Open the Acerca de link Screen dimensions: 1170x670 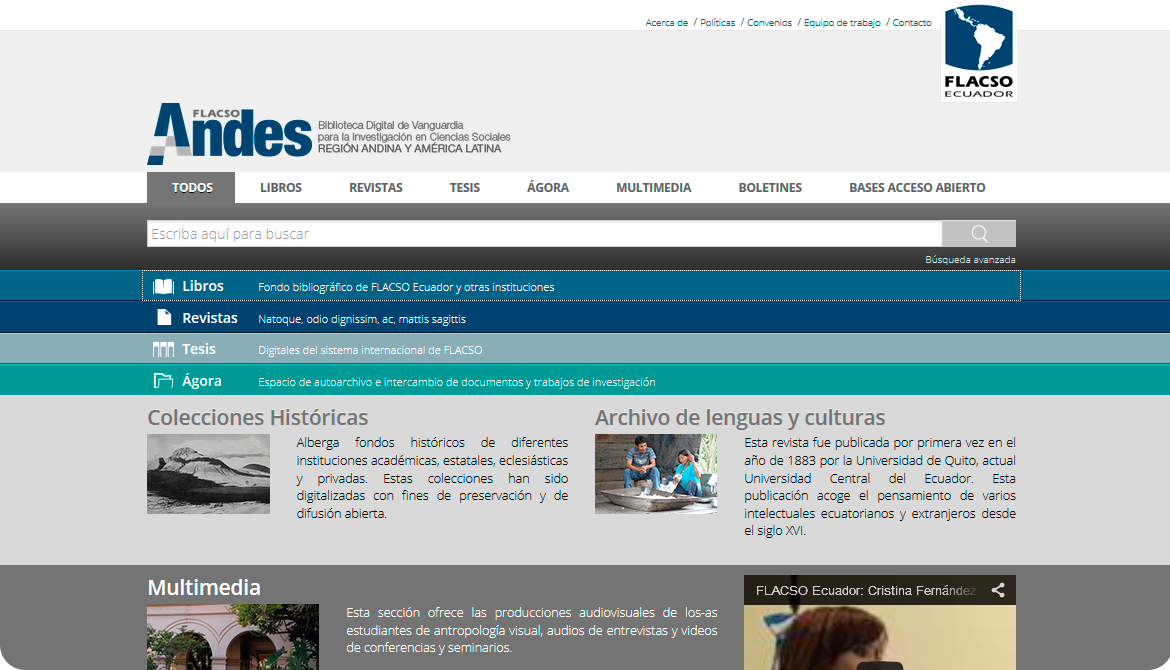click(666, 22)
